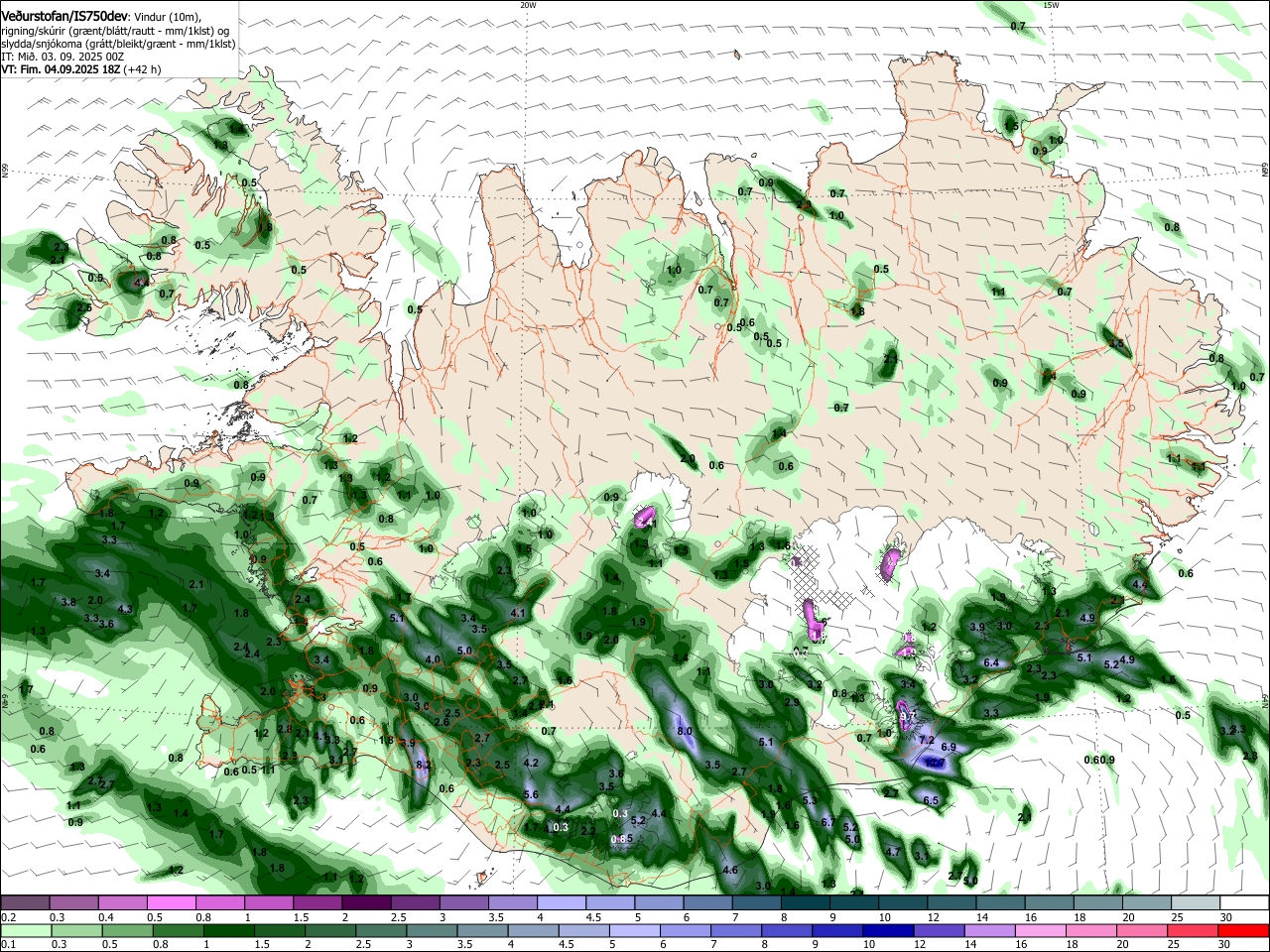The image size is (1270, 952).
Task: Click the precipitation value '8.0' on the map
Action: pos(685,731)
